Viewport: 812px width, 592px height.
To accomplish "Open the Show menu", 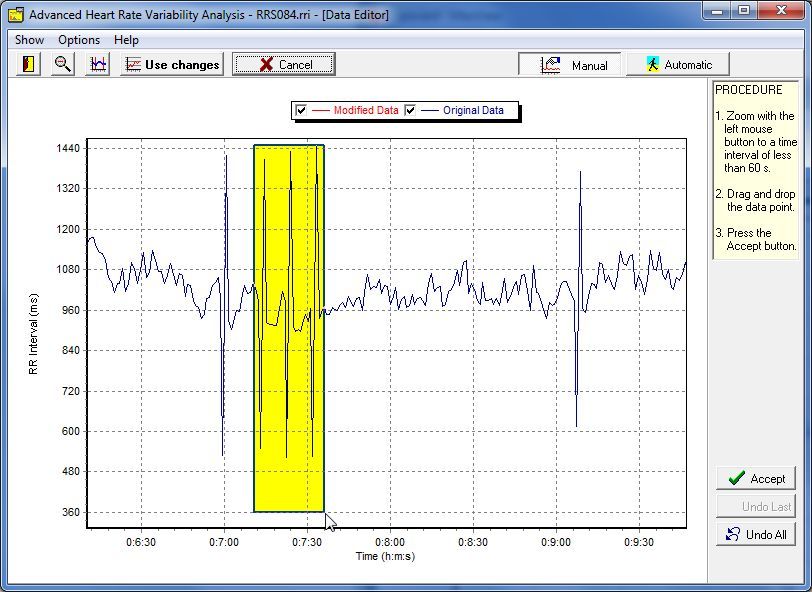I will pyautogui.click(x=29, y=40).
